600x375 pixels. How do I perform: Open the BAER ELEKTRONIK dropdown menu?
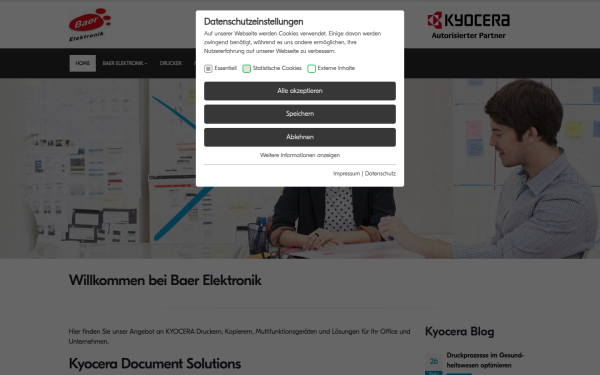pos(125,63)
